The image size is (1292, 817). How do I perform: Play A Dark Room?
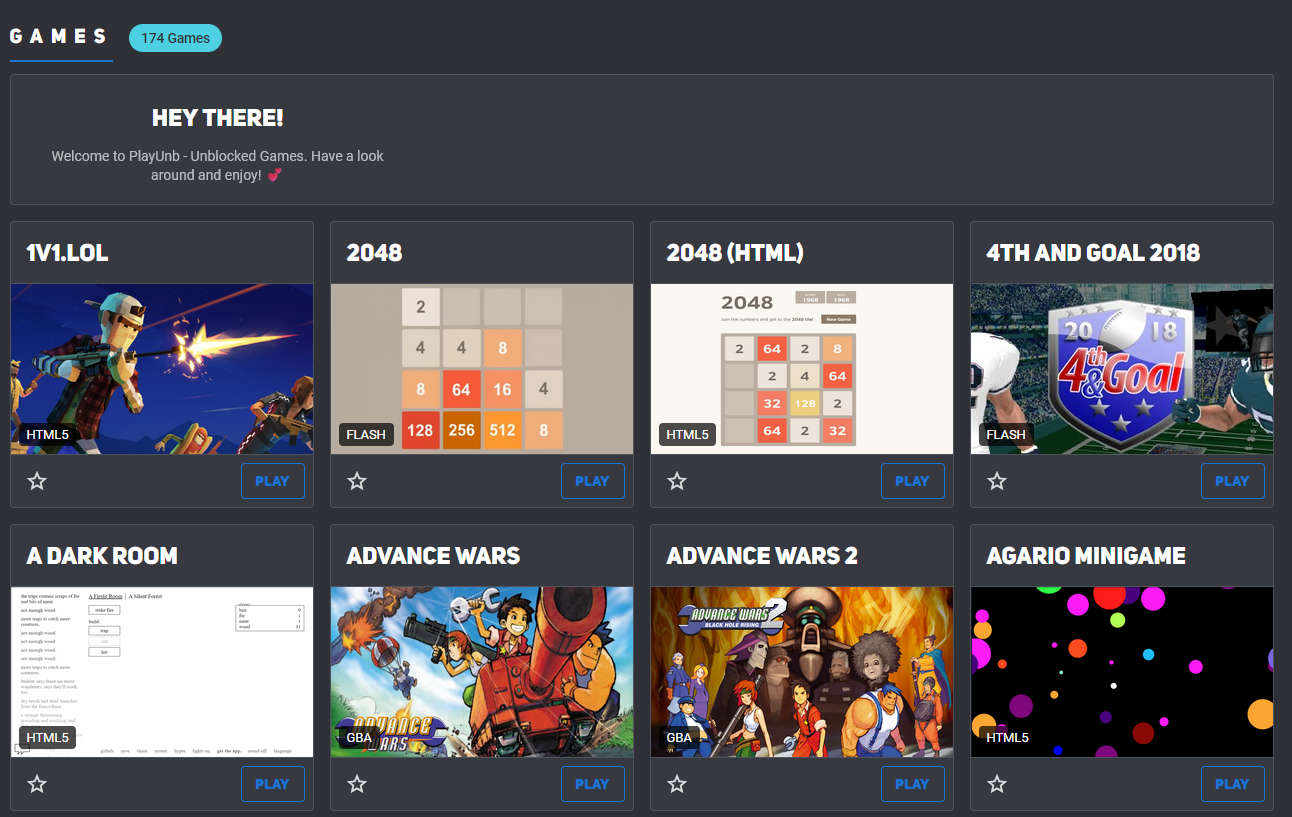[272, 784]
